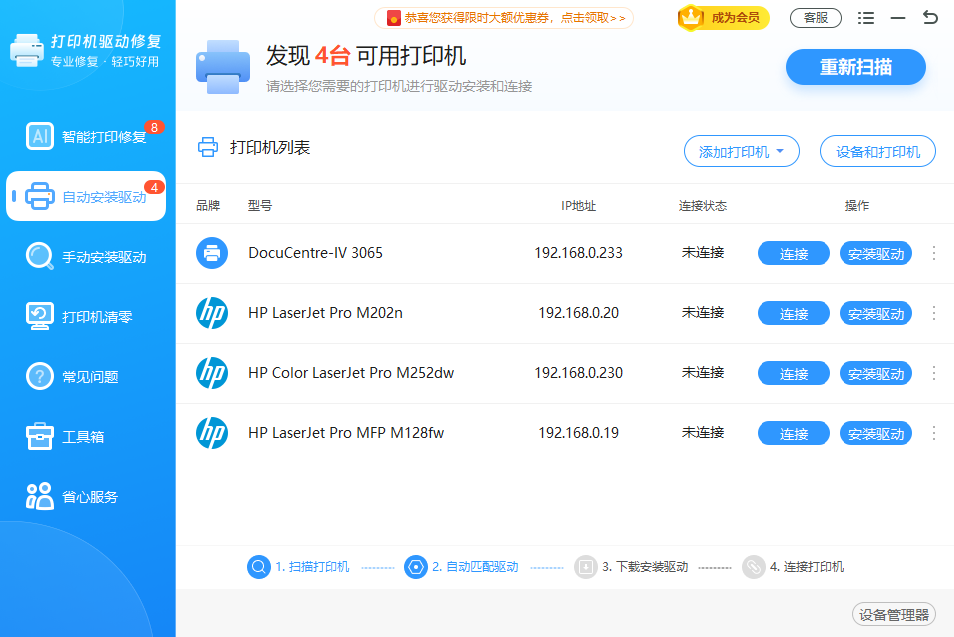Claim the coupon banner link at top
The width and height of the screenshot is (954, 637).
coord(504,18)
